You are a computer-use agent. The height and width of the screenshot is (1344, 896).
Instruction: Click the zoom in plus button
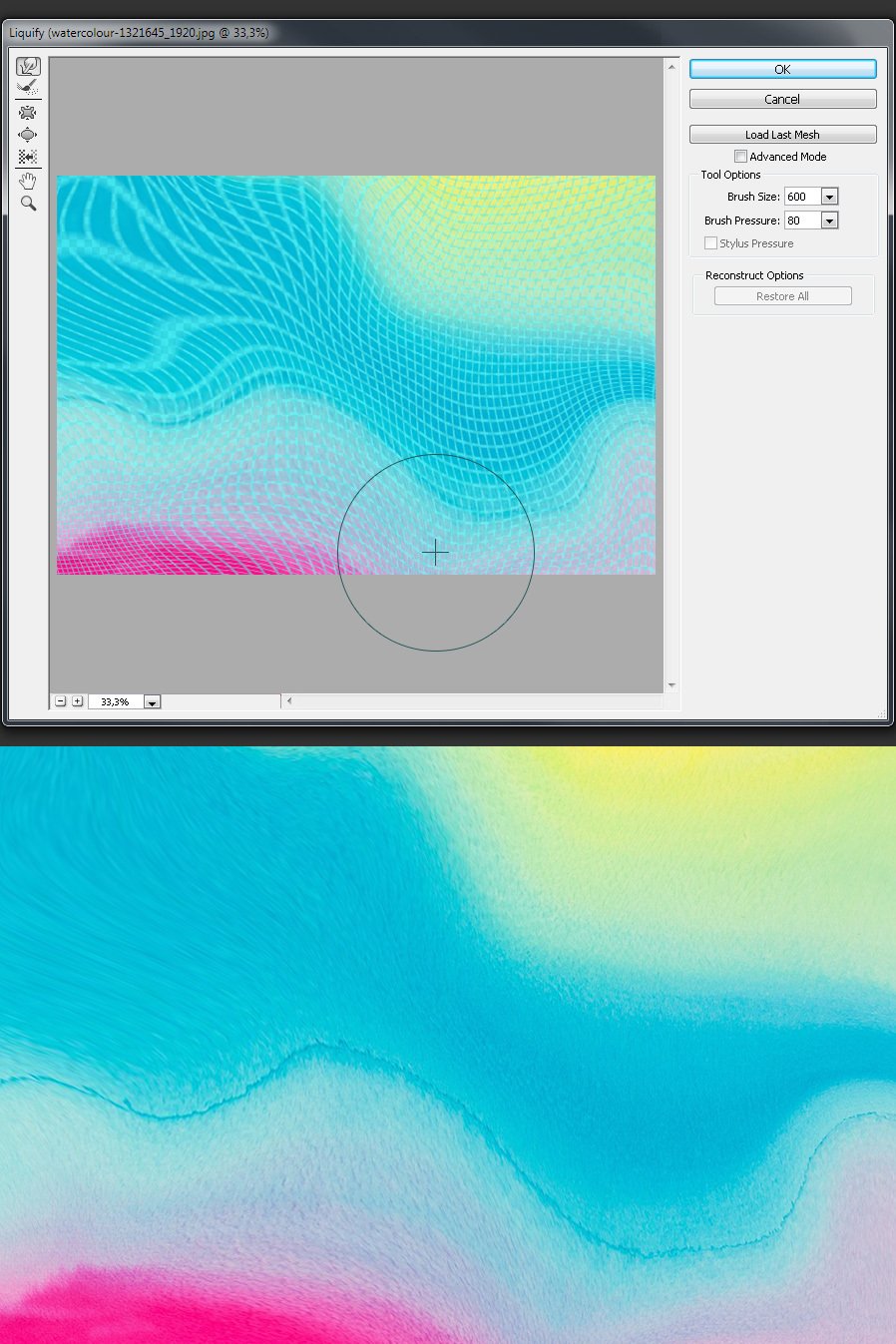pos(77,701)
